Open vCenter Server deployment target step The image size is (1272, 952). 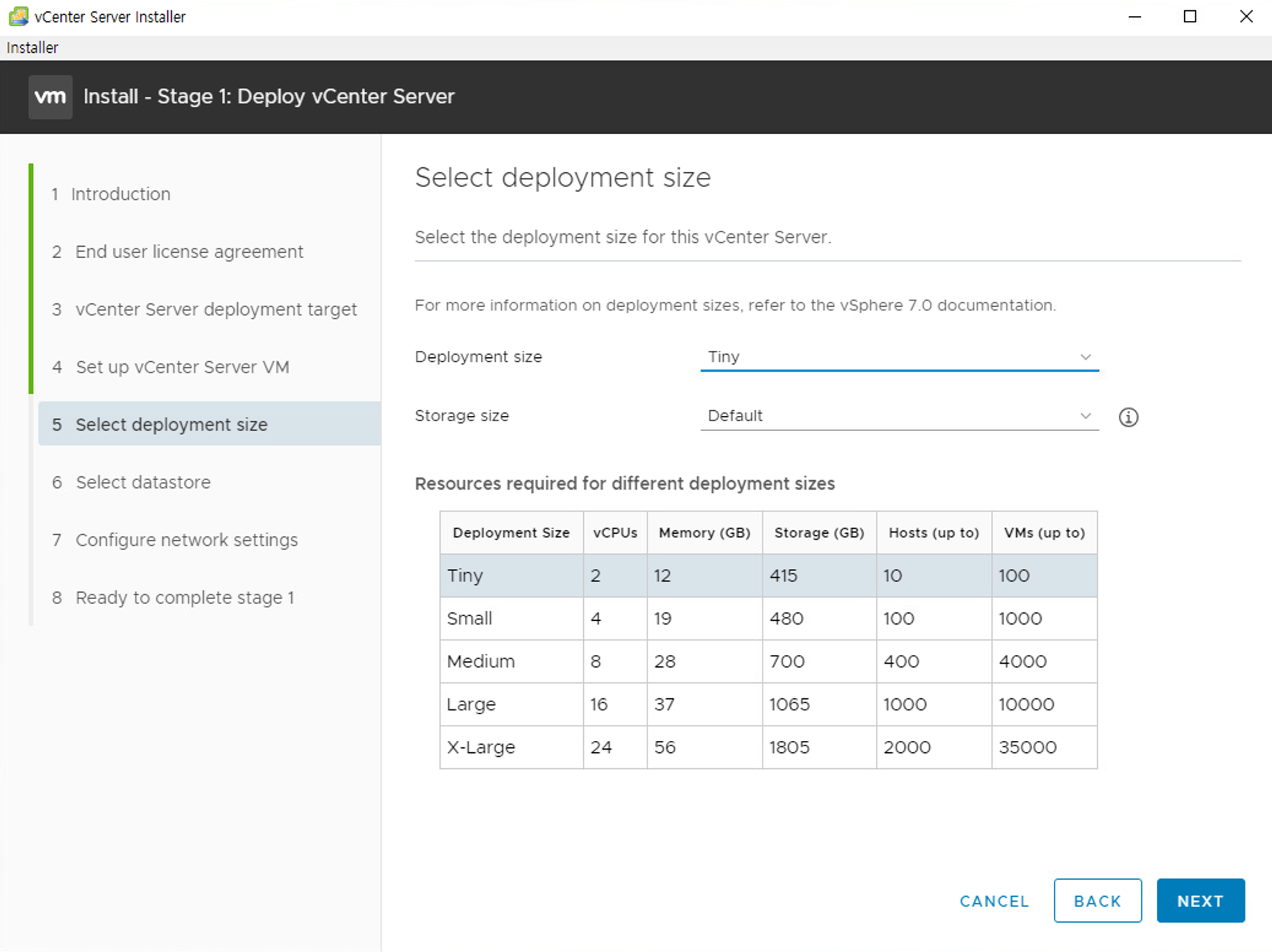[x=216, y=310]
